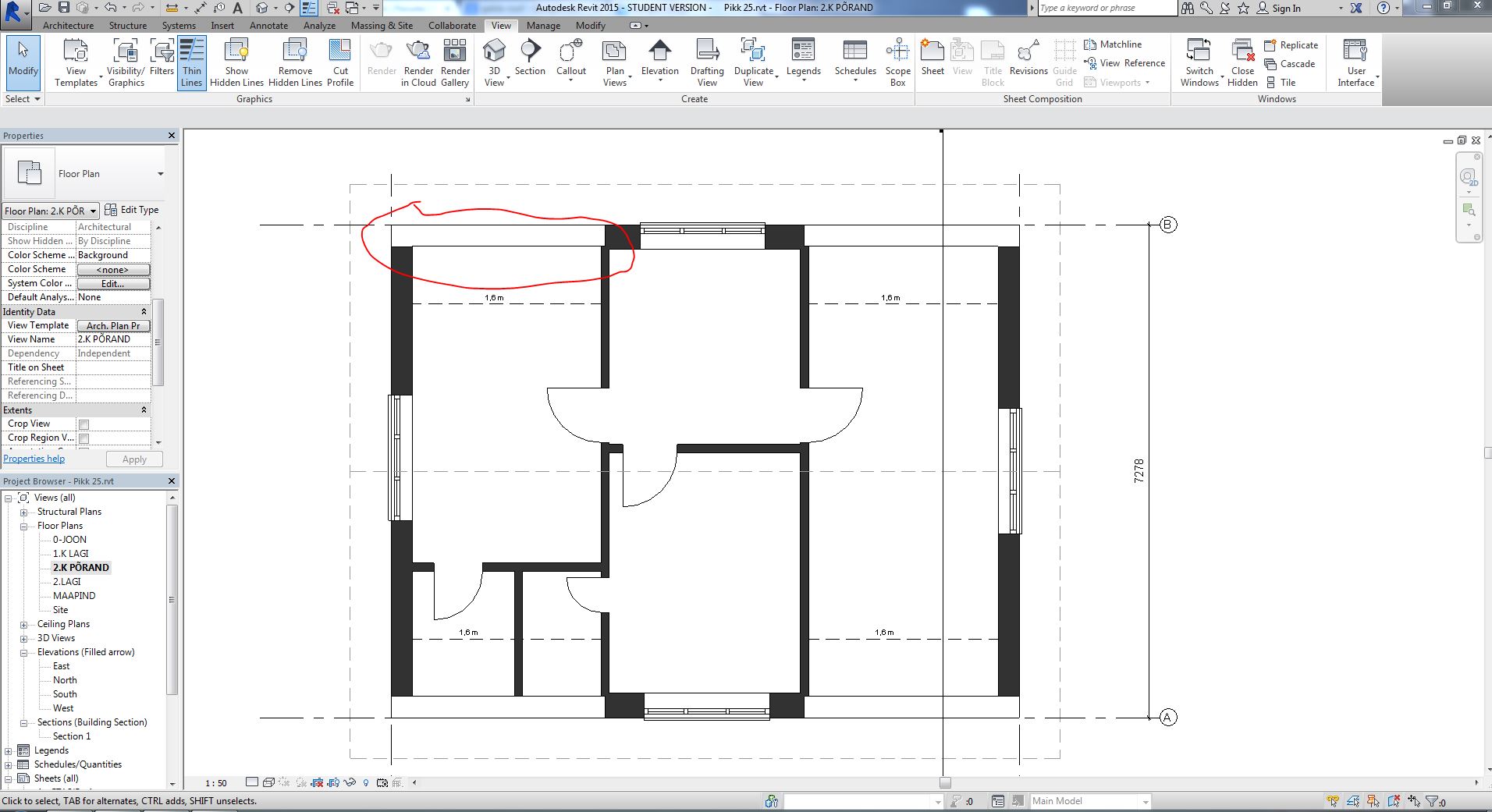Collapse the Identity Data section
1492x812 pixels.
pyautogui.click(x=144, y=311)
